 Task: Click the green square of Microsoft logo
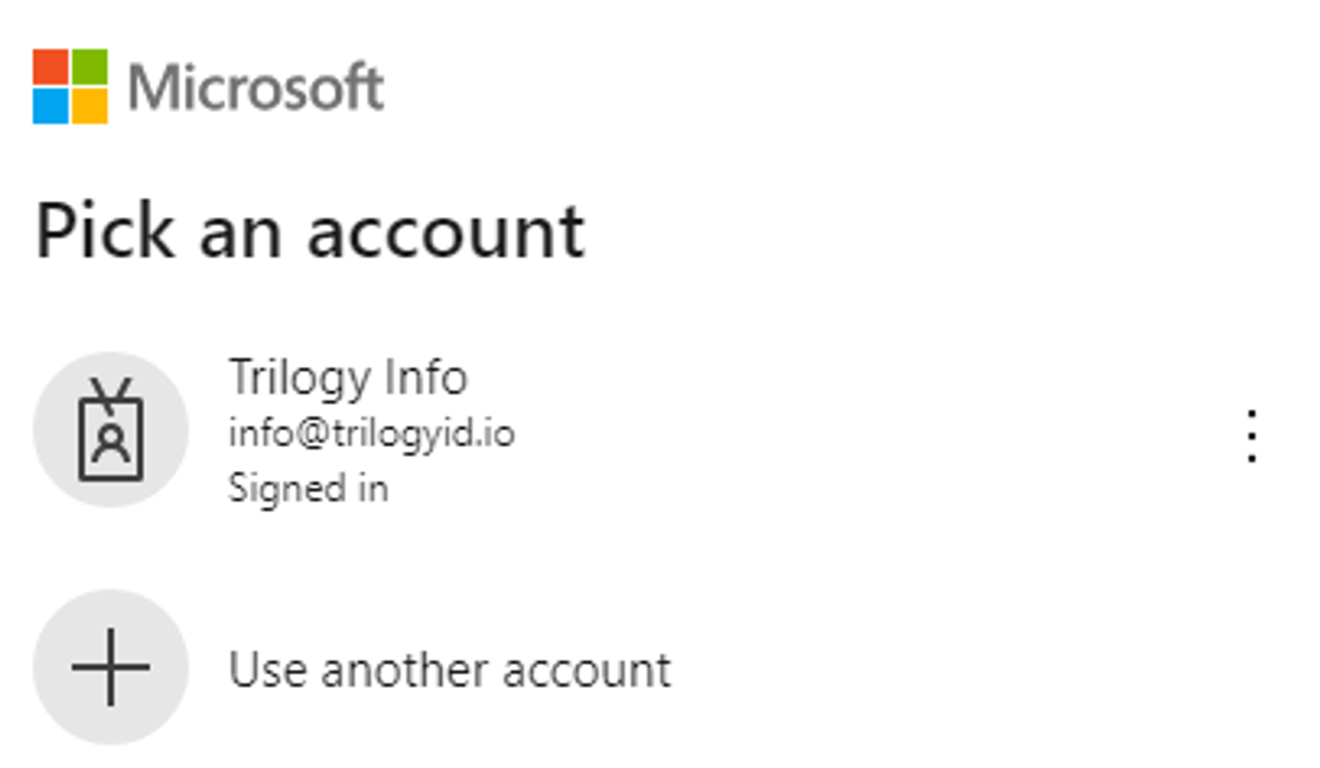90,66
